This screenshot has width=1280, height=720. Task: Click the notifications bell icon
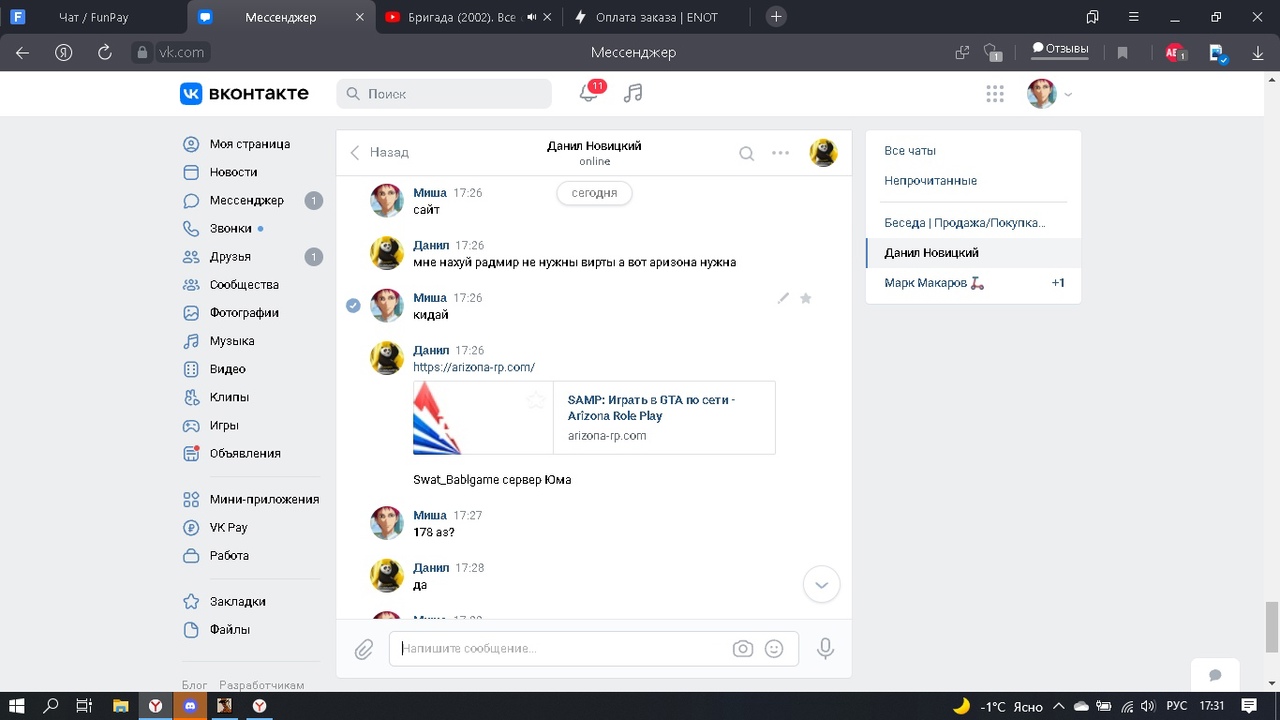click(589, 93)
